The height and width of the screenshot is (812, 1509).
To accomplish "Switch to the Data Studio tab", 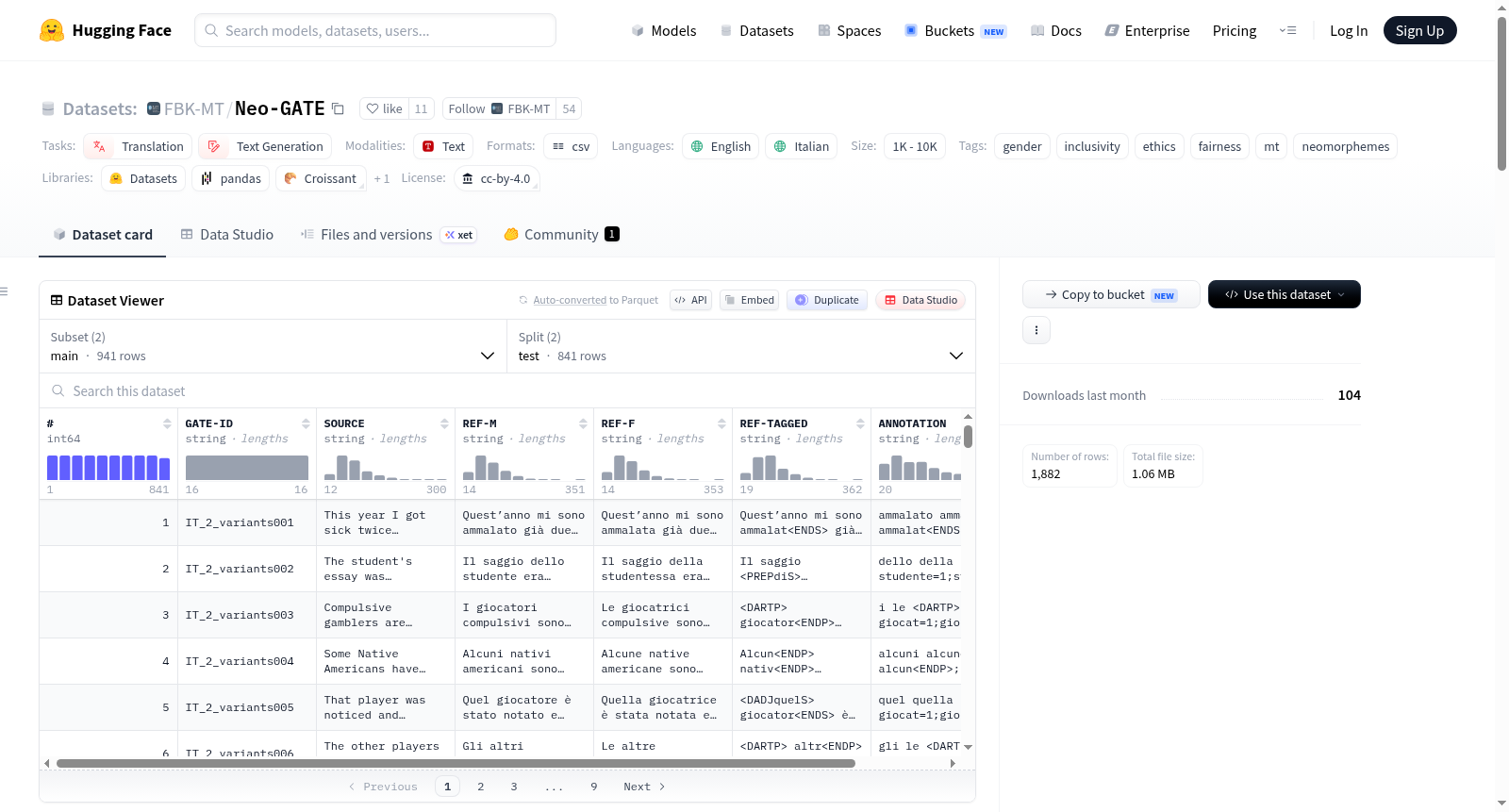I will [x=227, y=235].
